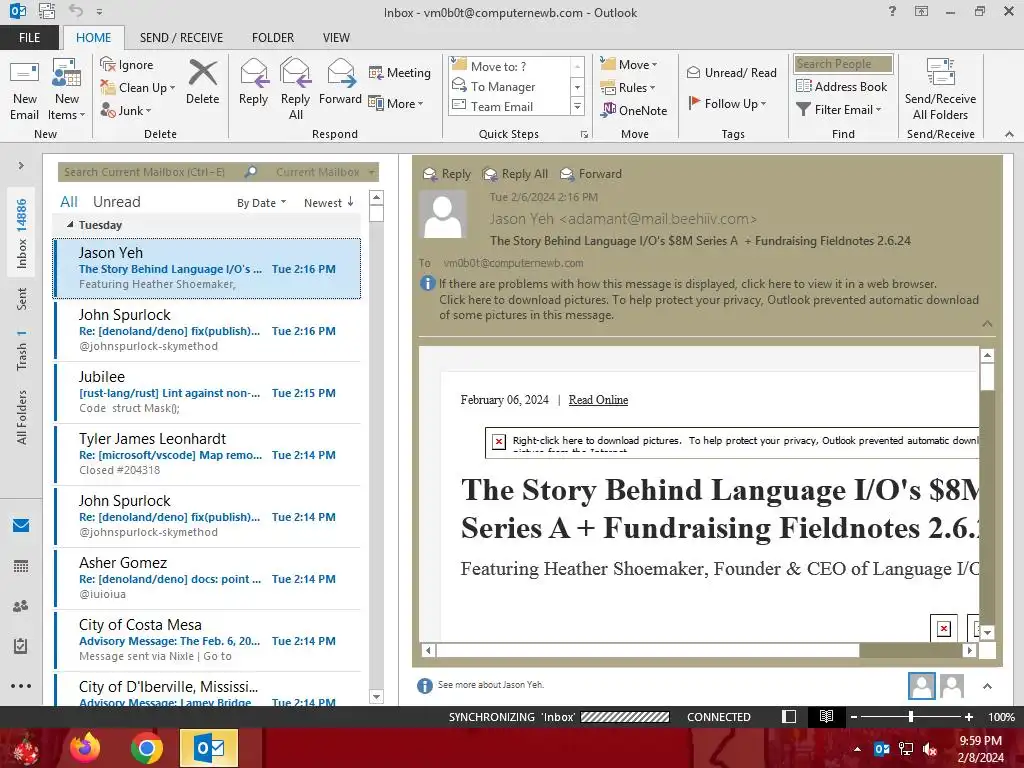Viewport: 1024px width, 768px height.
Task: Reply with a Meeting request
Action: pyautogui.click(x=400, y=72)
